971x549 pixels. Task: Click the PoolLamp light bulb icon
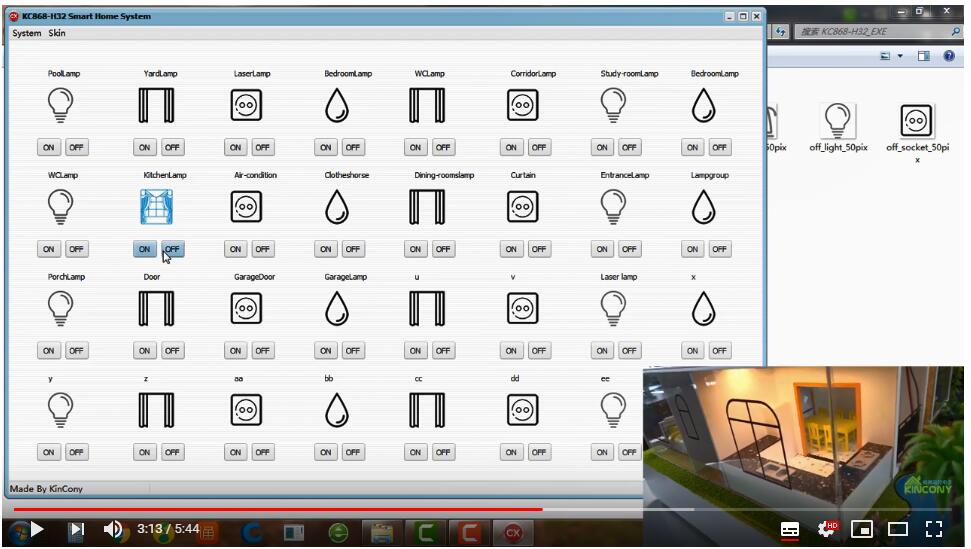pyautogui.click(x=61, y=105)
